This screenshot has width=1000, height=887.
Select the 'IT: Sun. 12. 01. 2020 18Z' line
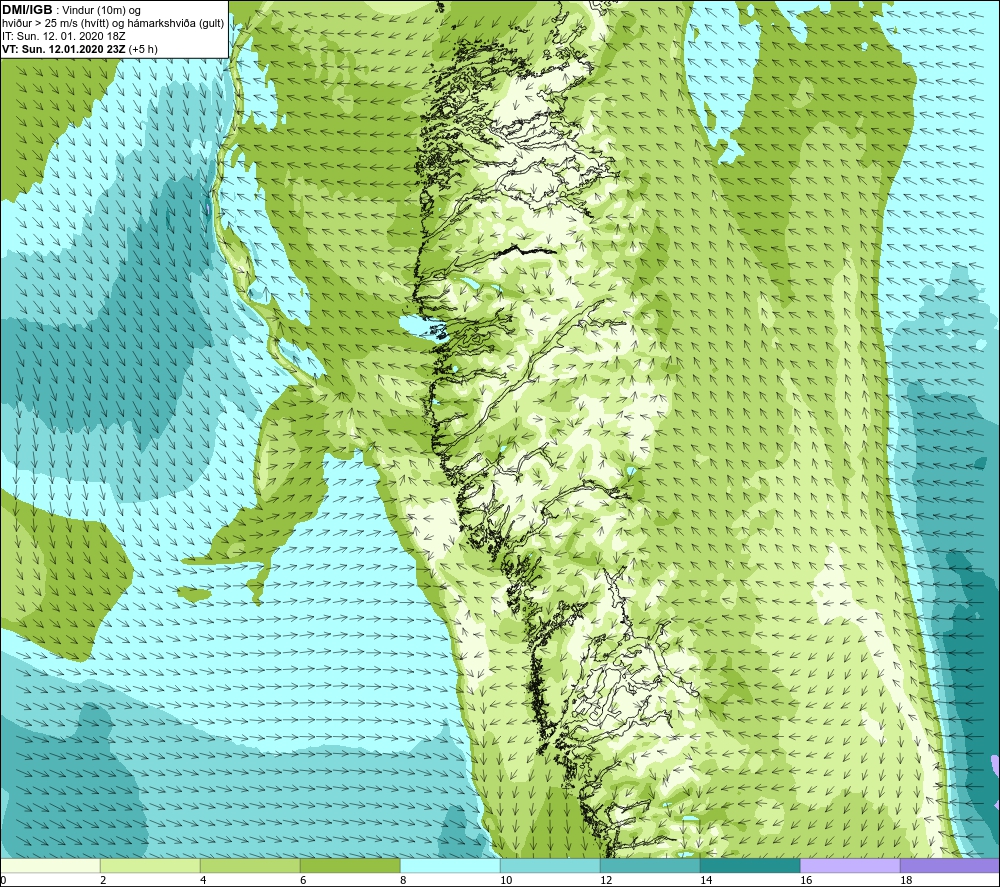click(x=64, y=36)
